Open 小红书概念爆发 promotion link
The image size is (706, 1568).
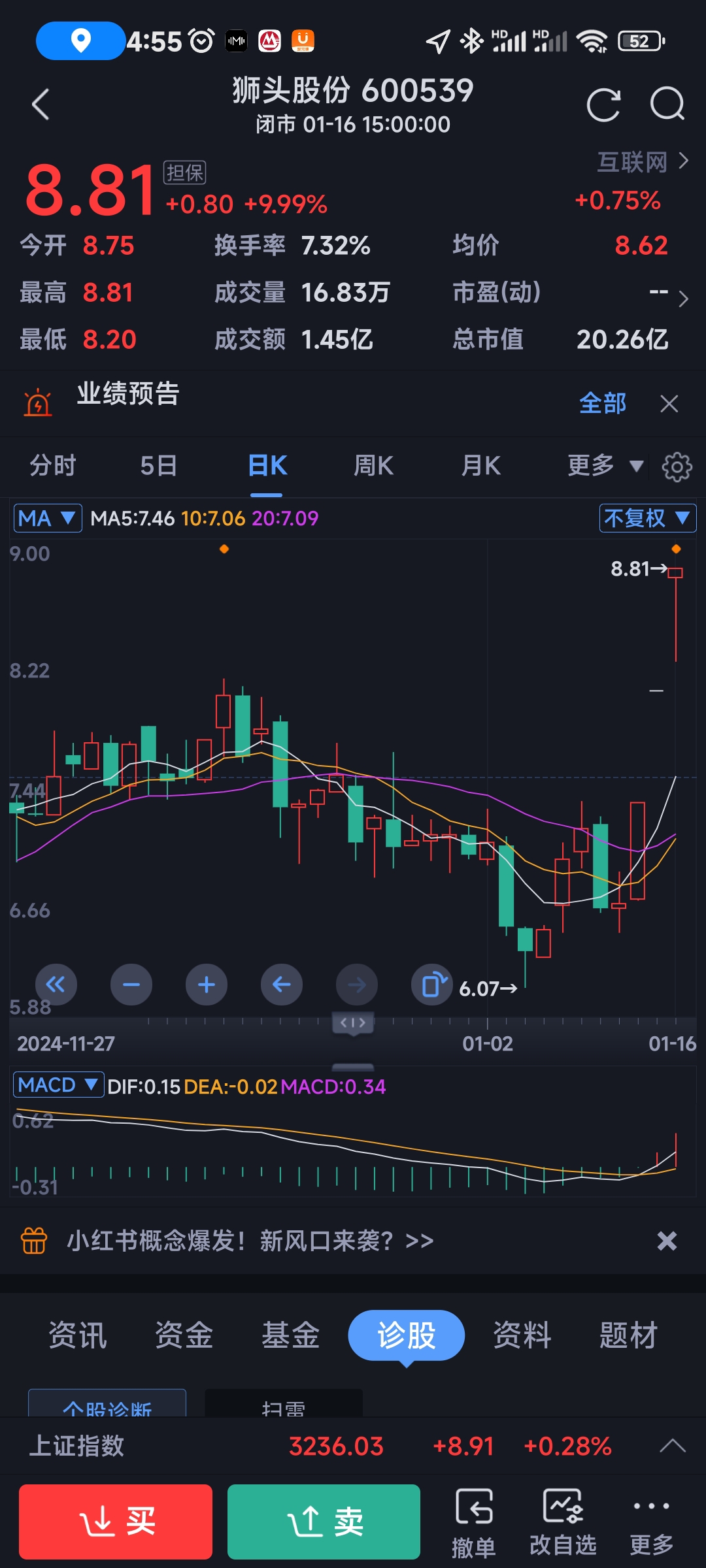250,1240
